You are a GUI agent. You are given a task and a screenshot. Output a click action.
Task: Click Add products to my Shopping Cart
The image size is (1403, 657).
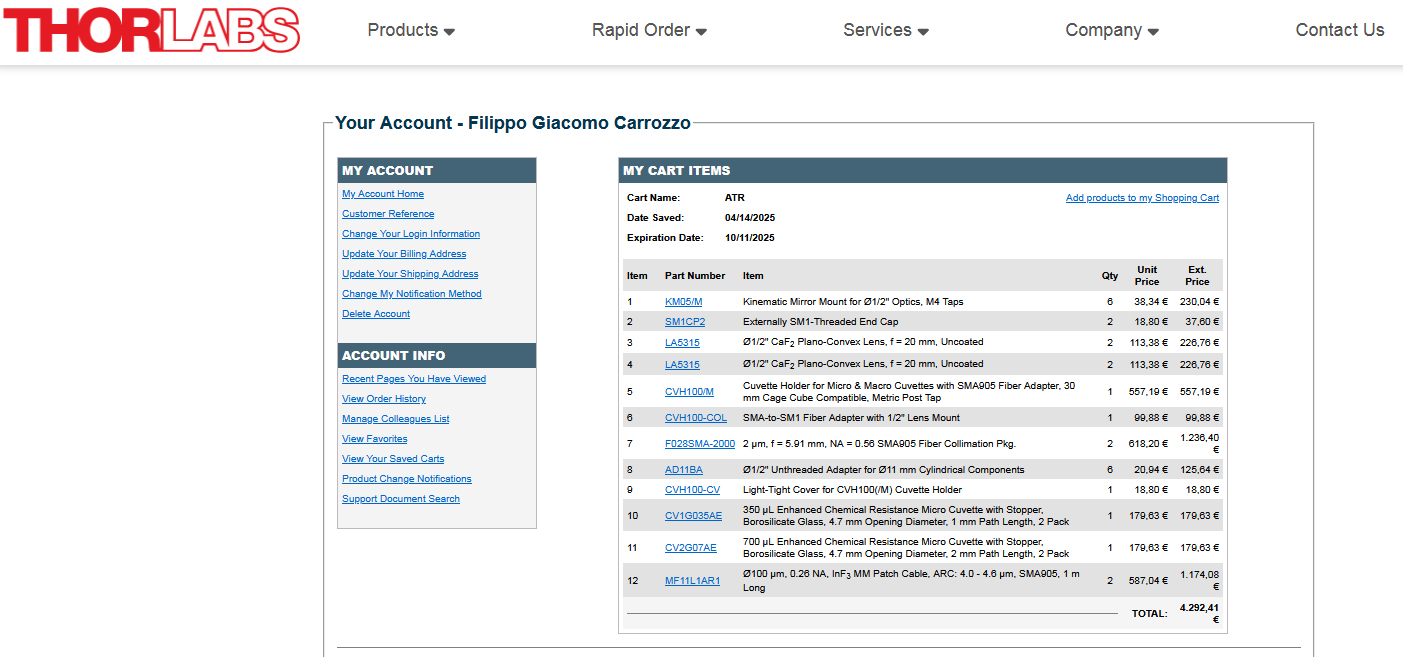click(x=1142, y=198)
